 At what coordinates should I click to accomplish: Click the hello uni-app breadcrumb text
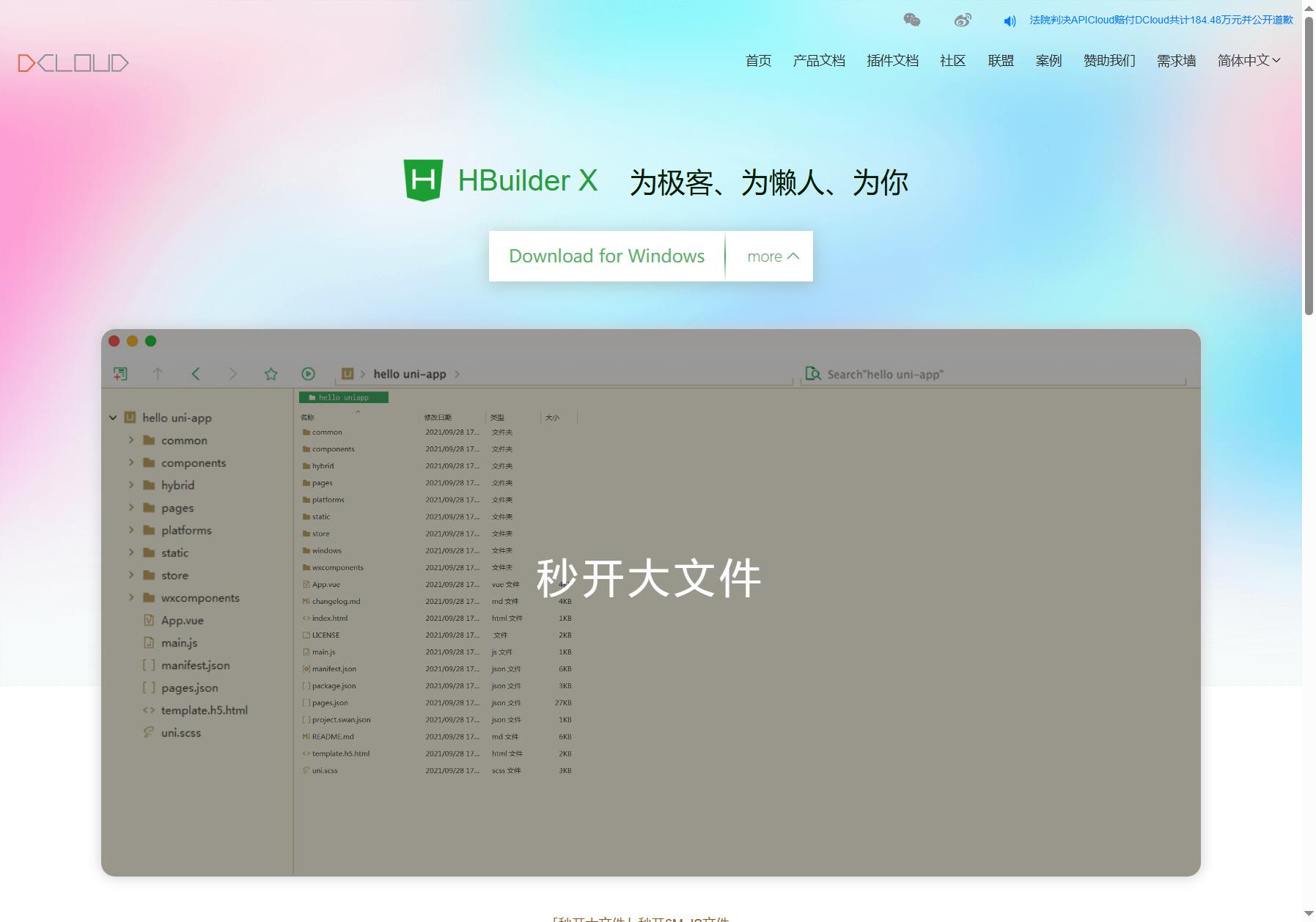pyautogui.click(x=410, y=374)
